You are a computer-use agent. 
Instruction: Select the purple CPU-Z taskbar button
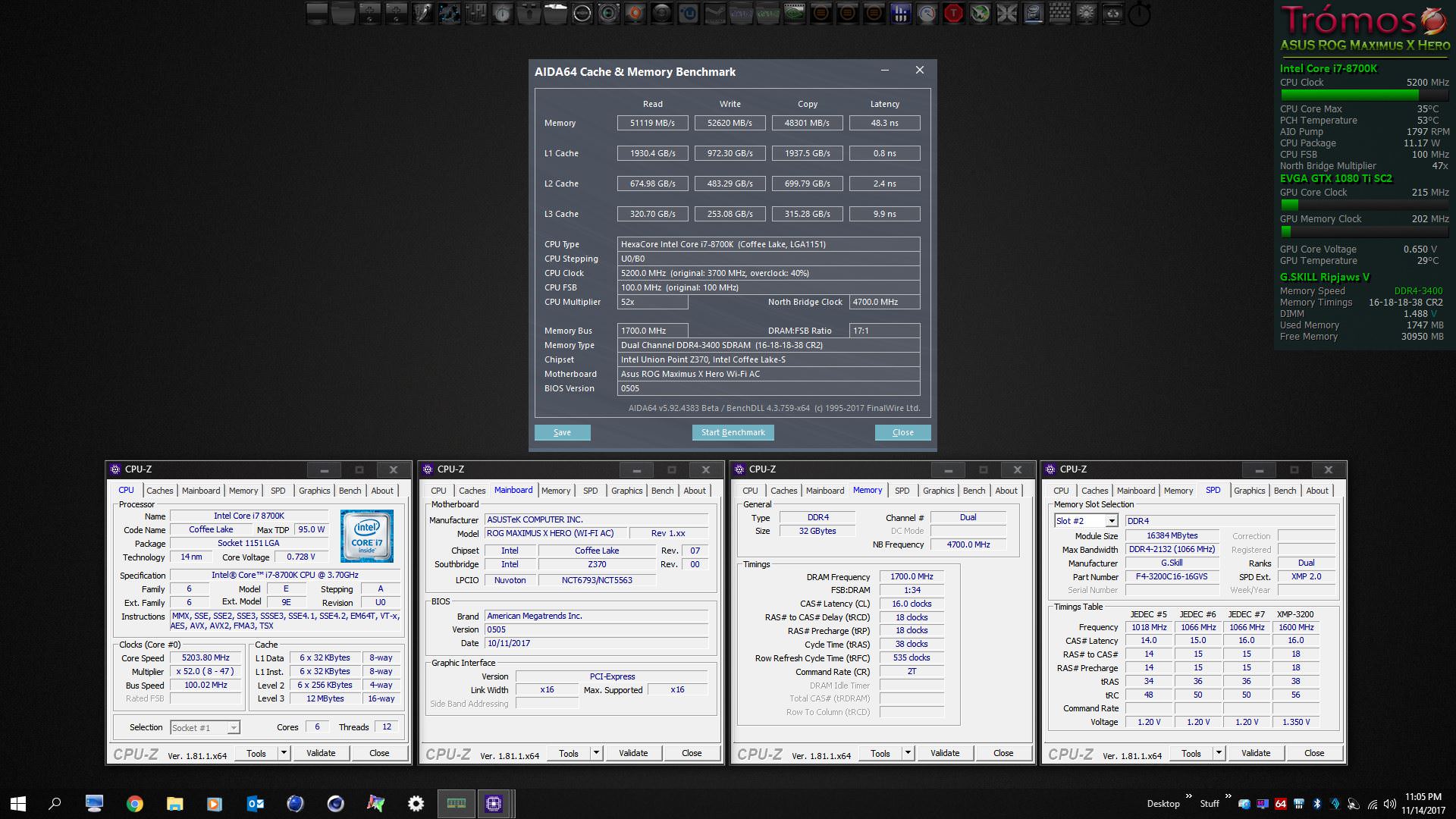click(x=494, y=804)
